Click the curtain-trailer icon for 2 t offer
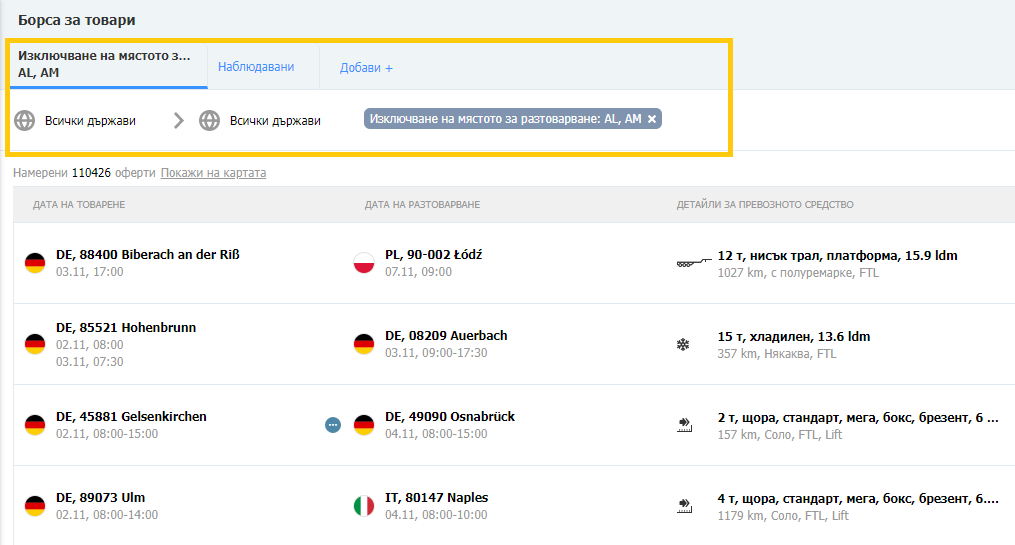This screenshot has width=1015, height=545. 684,425
